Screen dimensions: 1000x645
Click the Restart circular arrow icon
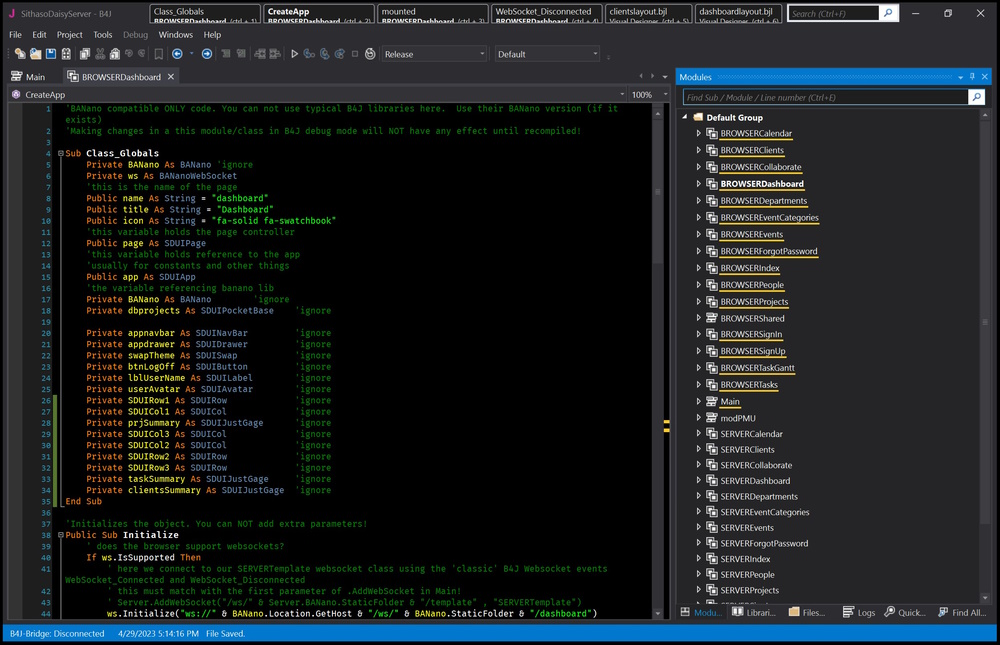[370, 54]
